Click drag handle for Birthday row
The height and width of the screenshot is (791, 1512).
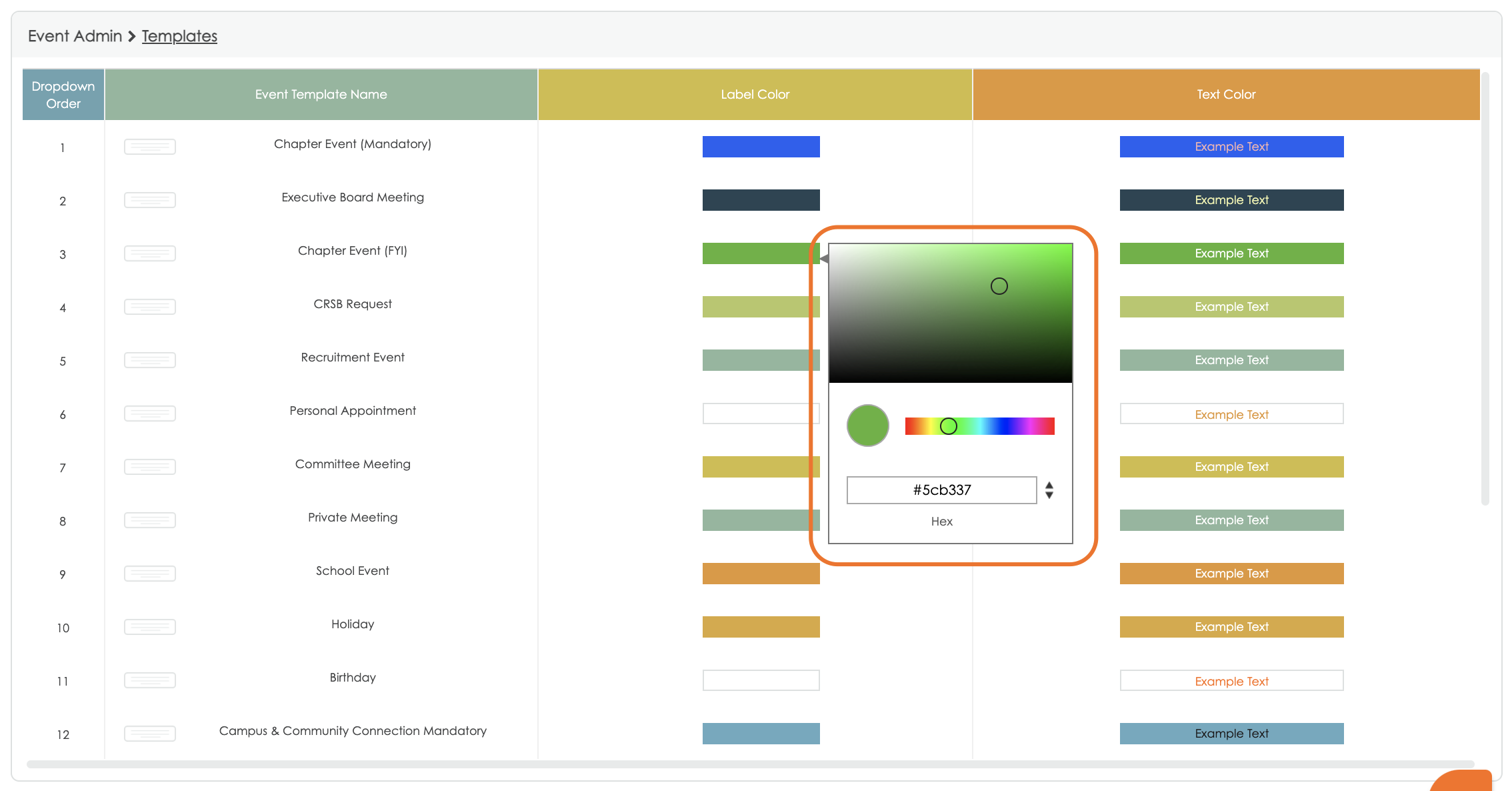pyautogui.click(x=150, y=680)
